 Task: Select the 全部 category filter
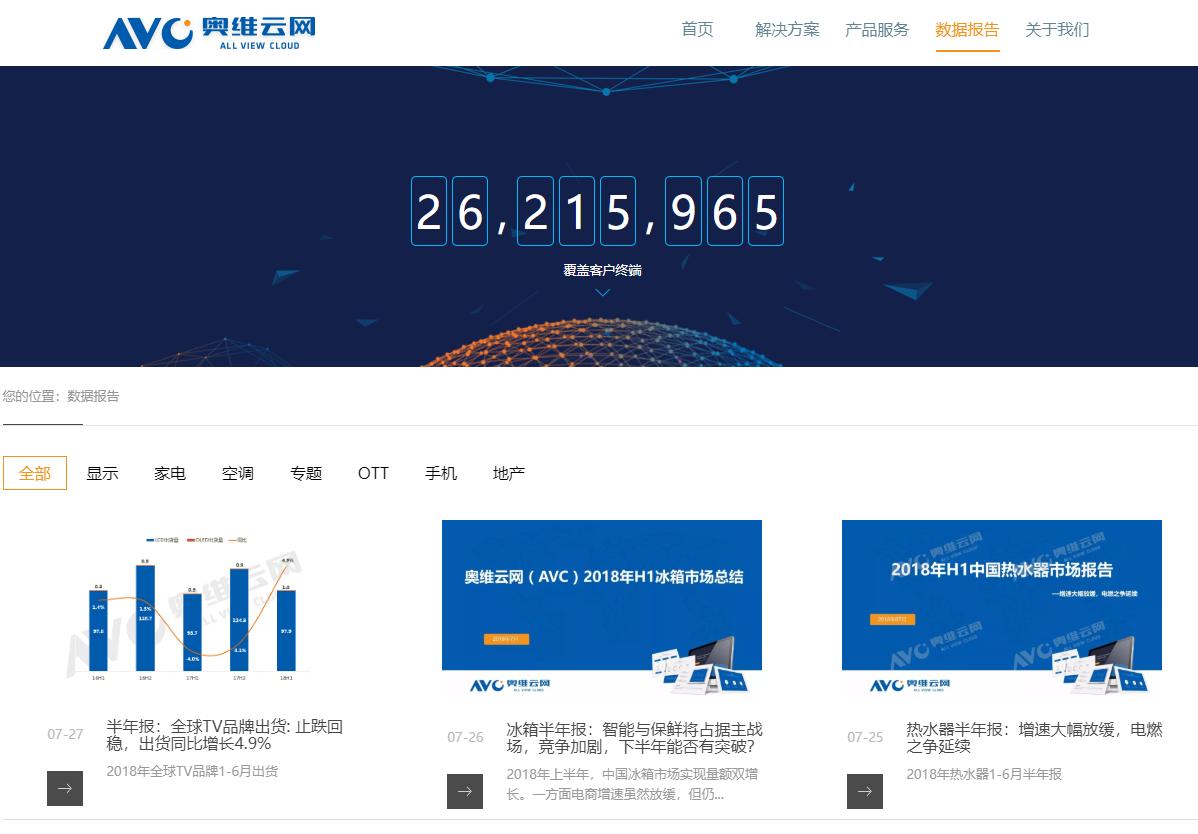click(x=35, y=473)
